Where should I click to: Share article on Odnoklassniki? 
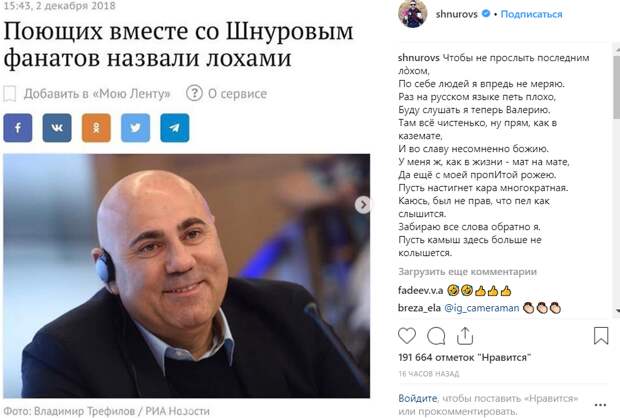tap(96, 128)
